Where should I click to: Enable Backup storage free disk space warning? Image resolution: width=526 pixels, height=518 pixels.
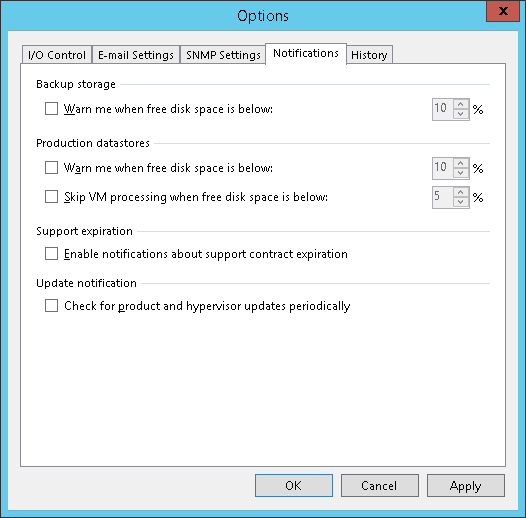tap(51, 109)
